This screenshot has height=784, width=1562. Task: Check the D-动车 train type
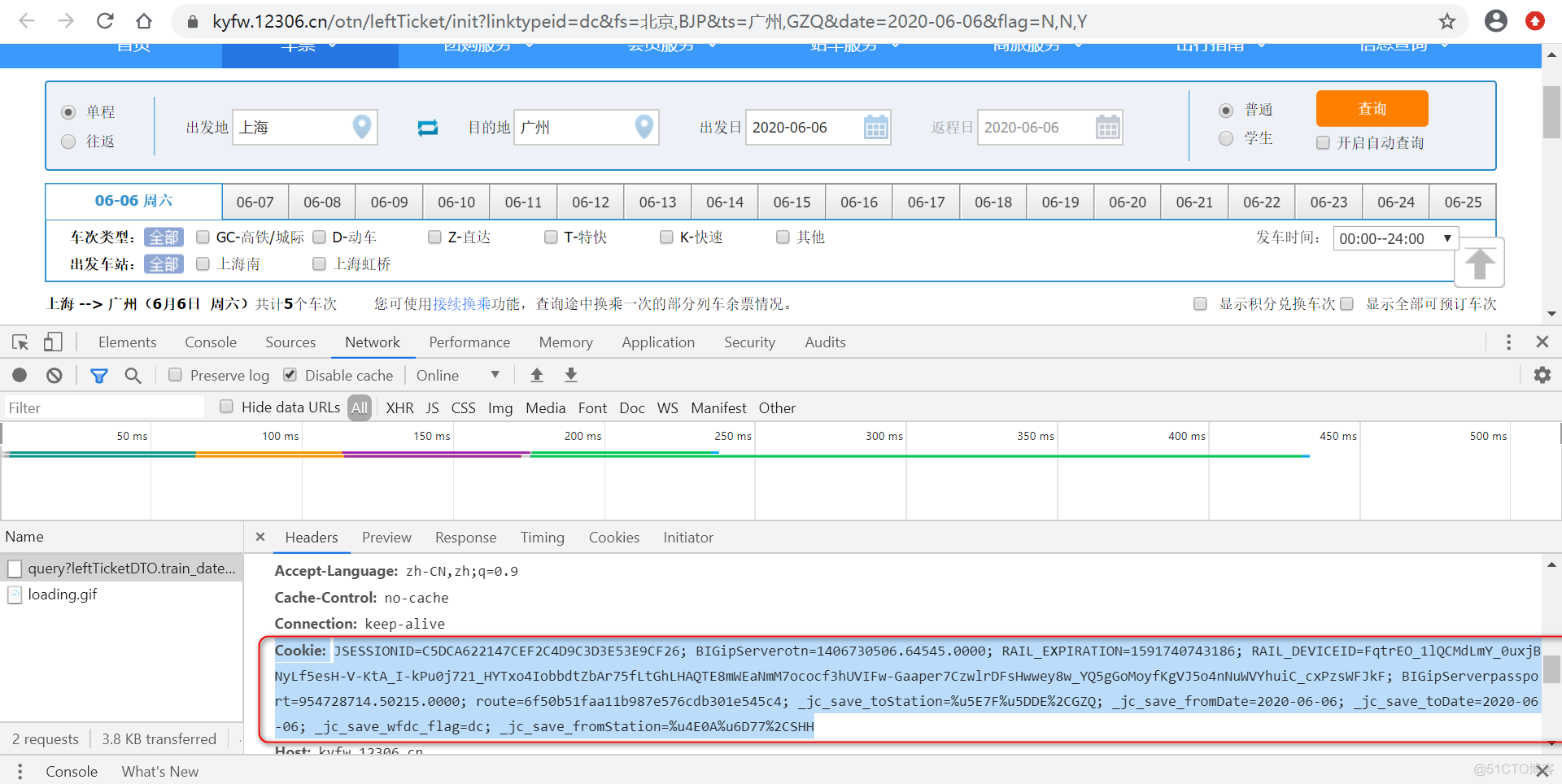click(319, 237)
